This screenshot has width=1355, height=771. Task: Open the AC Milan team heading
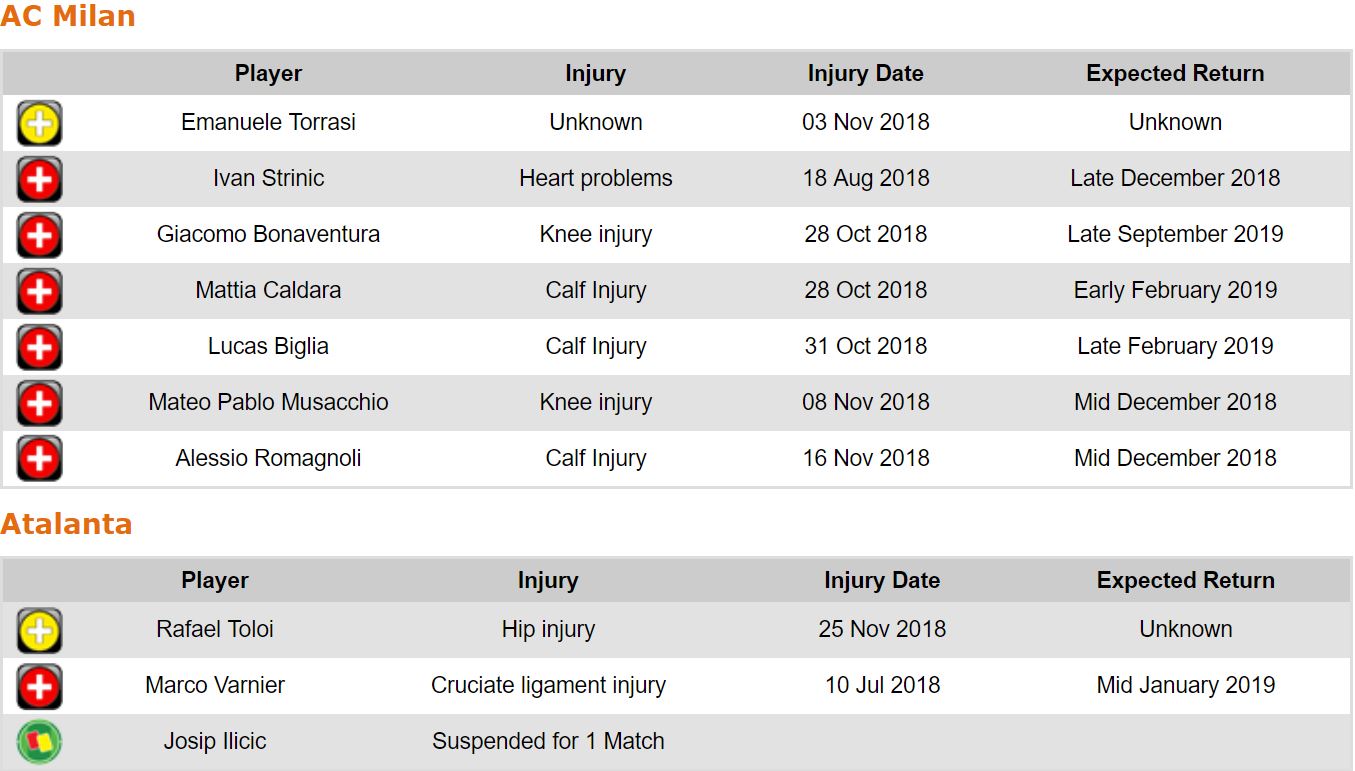68,17
